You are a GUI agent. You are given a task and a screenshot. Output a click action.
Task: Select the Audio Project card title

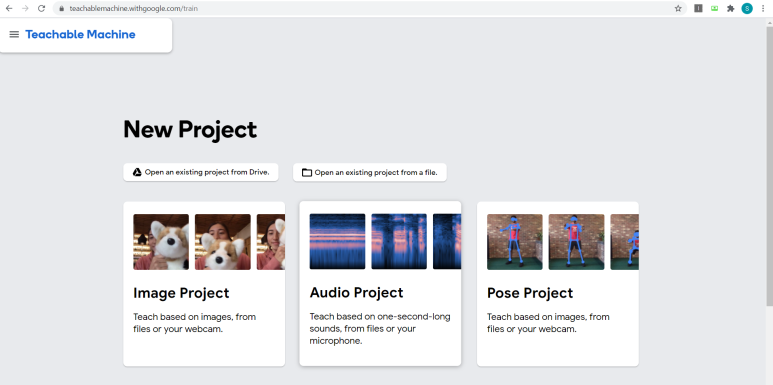[356, 292]
